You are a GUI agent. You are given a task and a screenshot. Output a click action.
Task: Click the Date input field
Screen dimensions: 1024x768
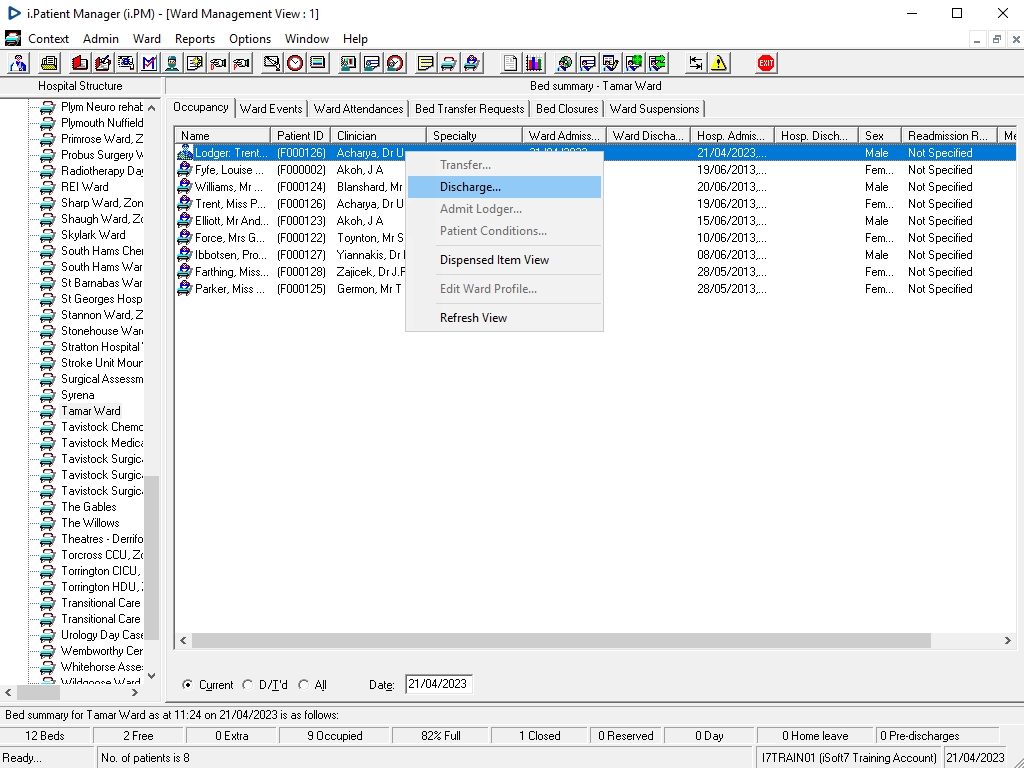point(438,684)
